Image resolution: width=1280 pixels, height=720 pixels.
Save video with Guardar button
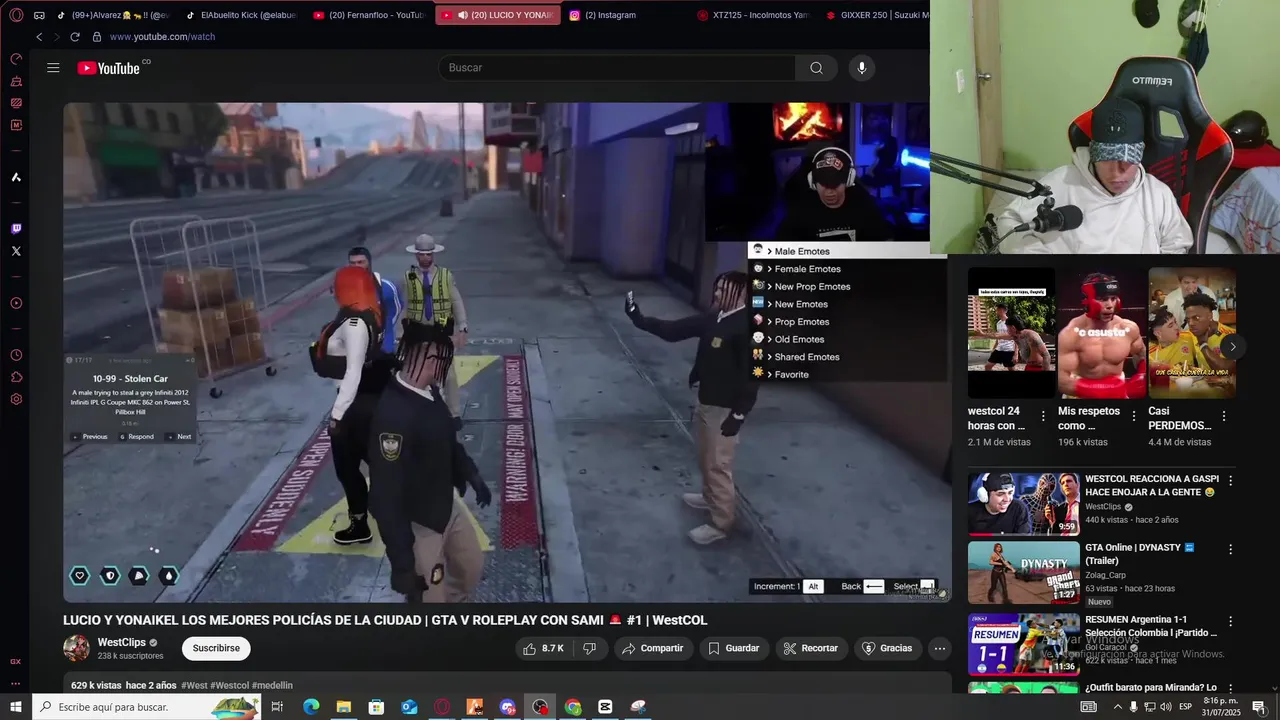[x=733, y=648]
